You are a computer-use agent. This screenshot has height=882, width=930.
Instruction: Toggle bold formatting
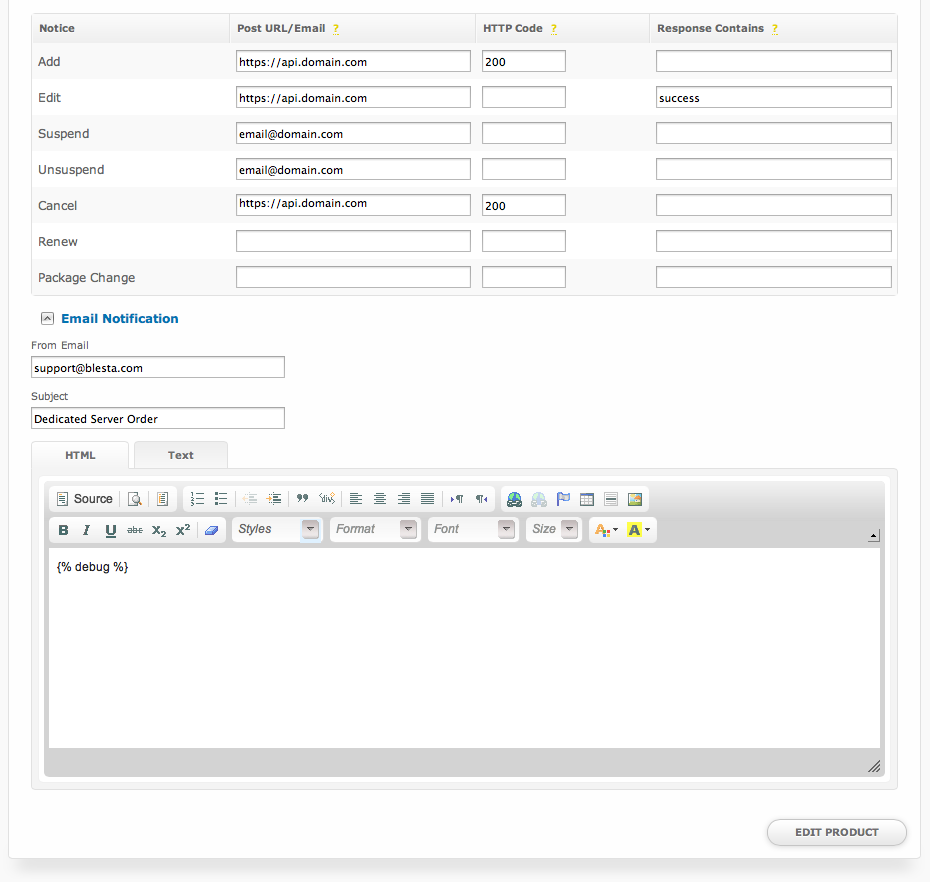click(64, 530)
